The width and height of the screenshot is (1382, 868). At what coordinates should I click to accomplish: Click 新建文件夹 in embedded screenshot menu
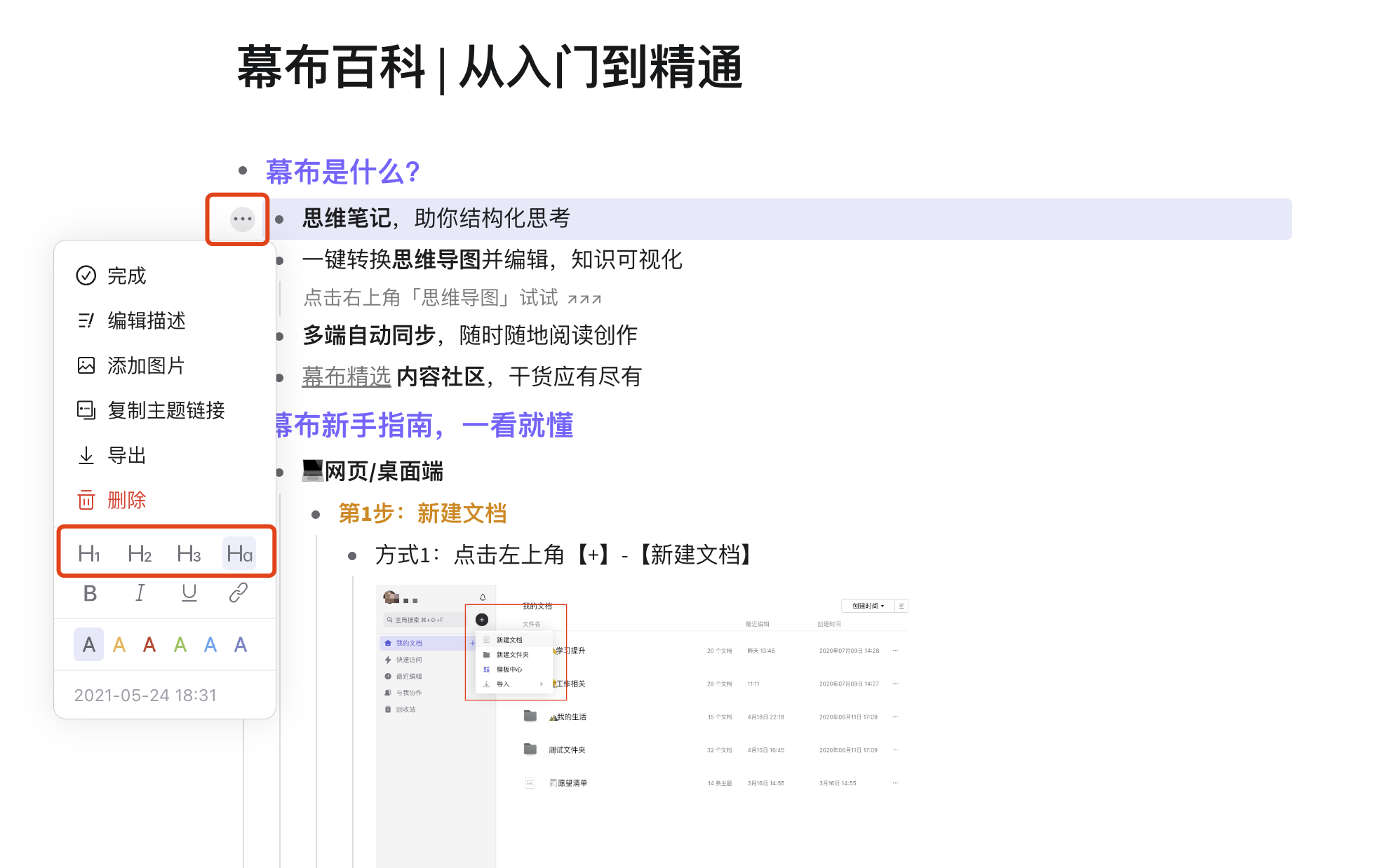coord(512,655)
